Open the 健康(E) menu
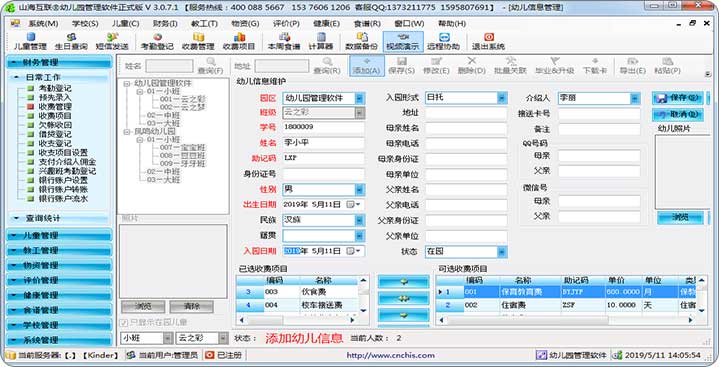The height and width of the screenshot is (367, 719). 326,23
